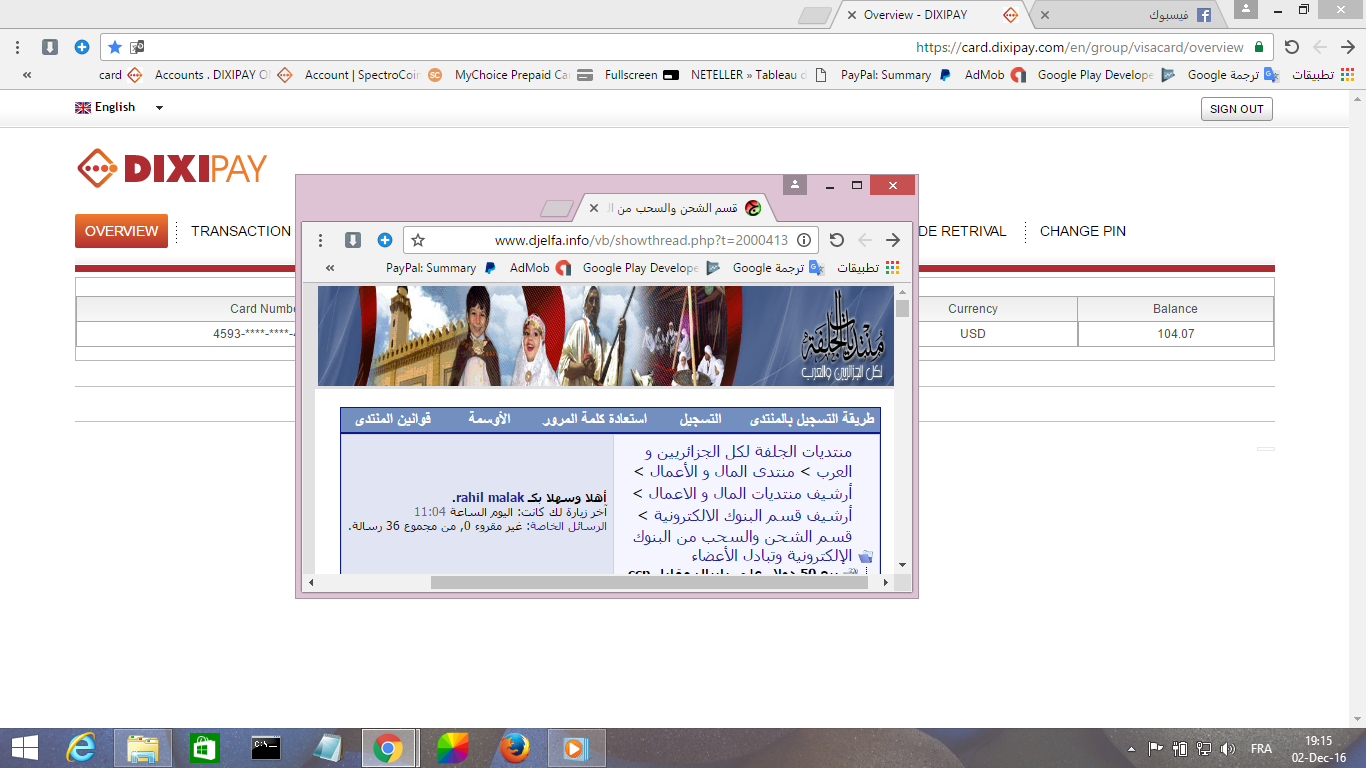Click forward arrow in djelfa window toolbar
This screenshot has width=1366, height=768.
893,240
